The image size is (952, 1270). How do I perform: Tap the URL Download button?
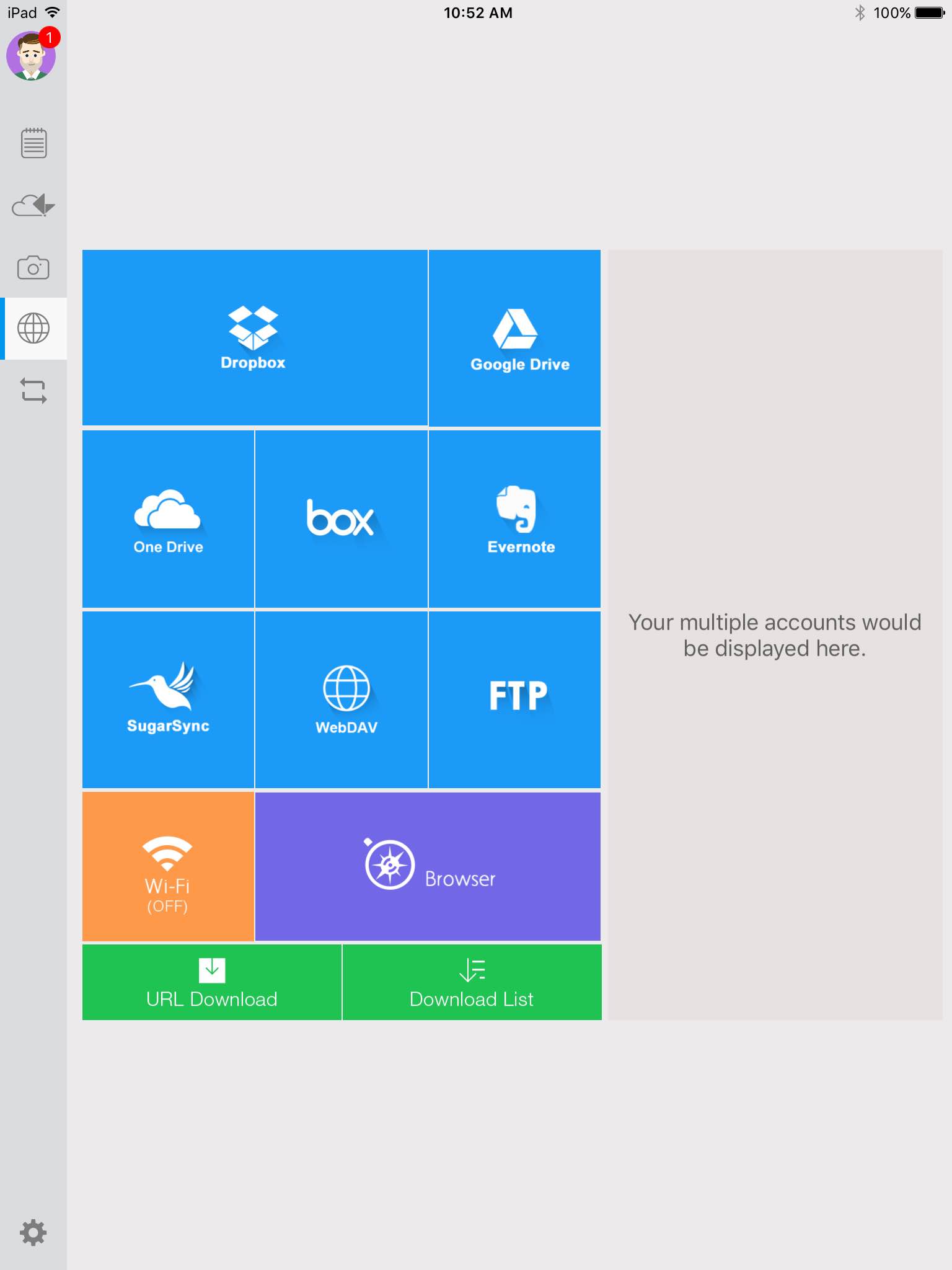211,982
